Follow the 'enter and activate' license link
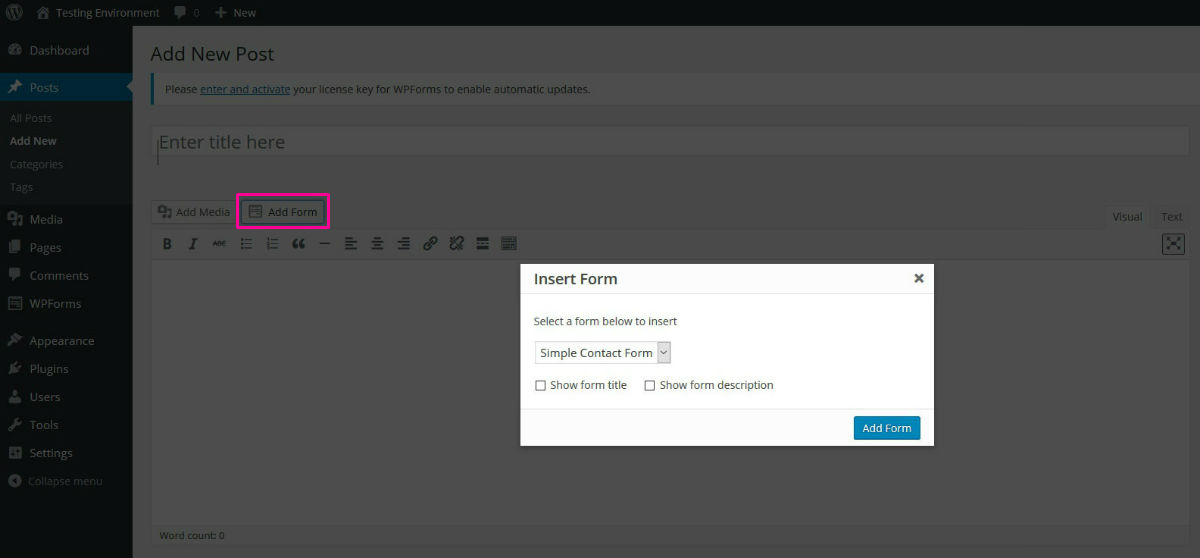The image size is (1200, 558). point(245,89)
